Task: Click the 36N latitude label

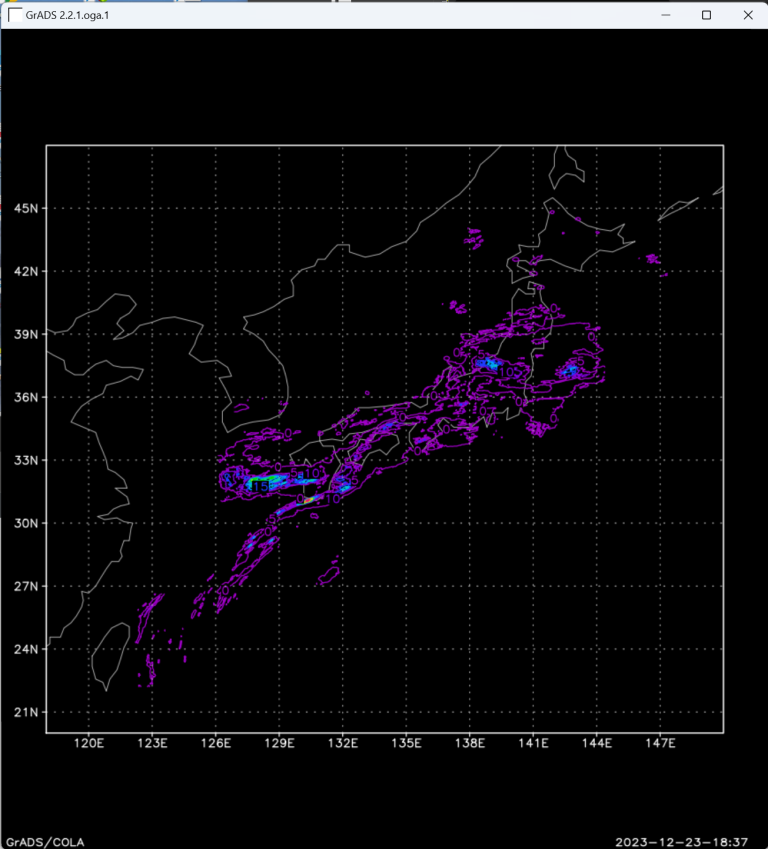Action: [x=27, y=397]
